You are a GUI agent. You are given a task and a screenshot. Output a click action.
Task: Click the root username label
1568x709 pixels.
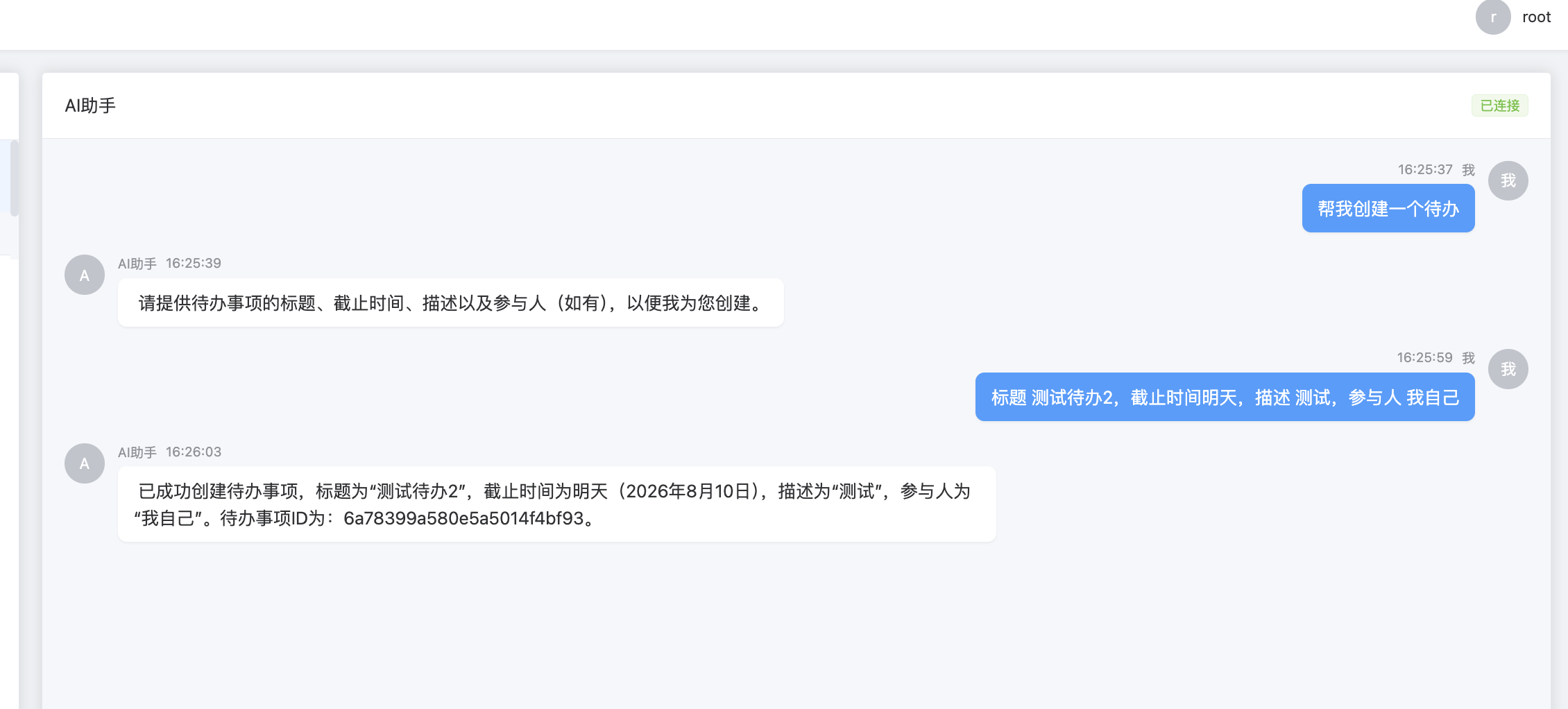pos(1536,17)
